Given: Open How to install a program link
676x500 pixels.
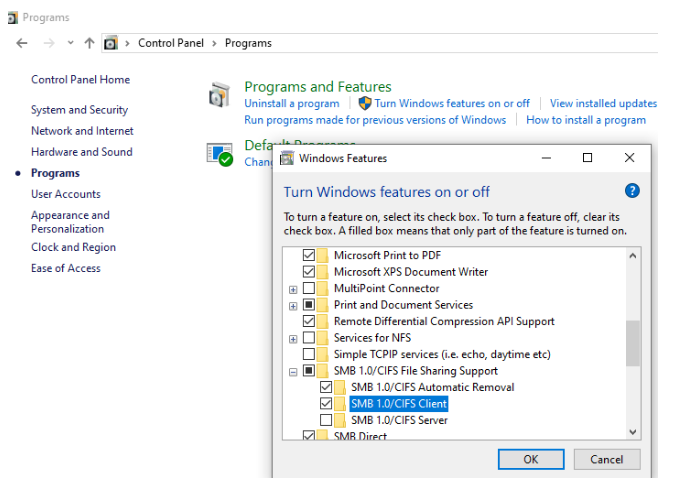Looking at the screenshot, I should 586,120.
